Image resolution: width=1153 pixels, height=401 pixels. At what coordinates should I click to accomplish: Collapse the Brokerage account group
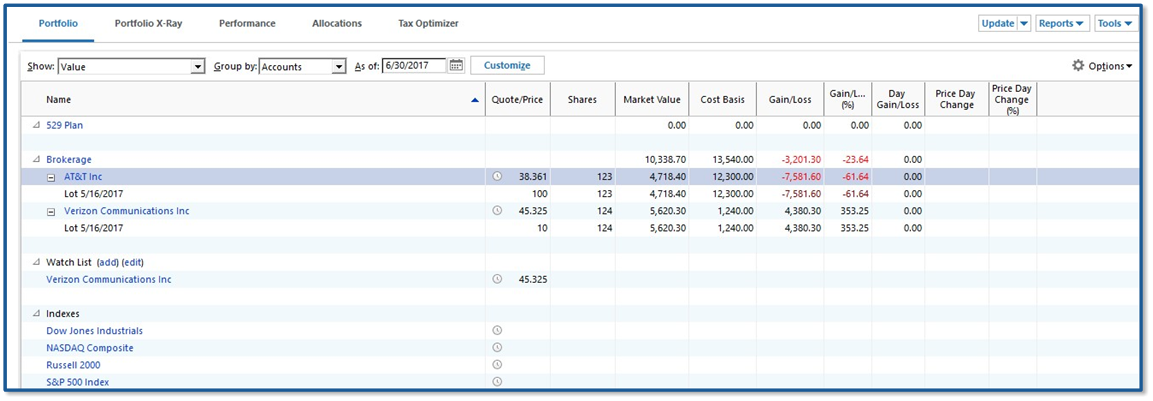pos(37,160)
